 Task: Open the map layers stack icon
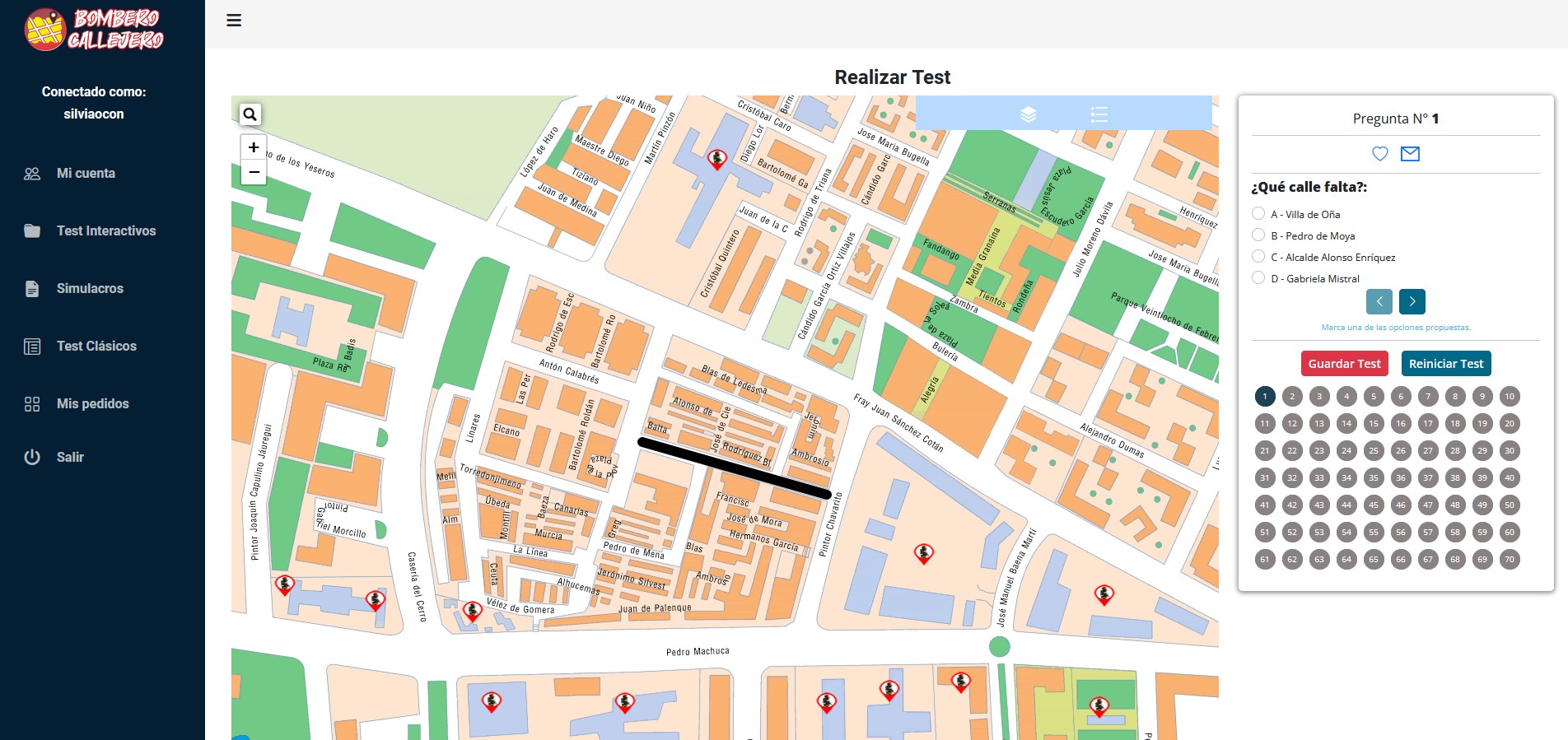[1028, 114]
